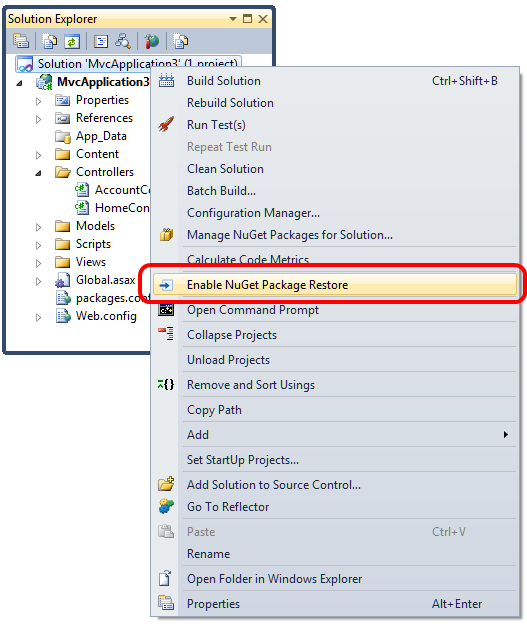Click the Web.config file icon

coord(63,316)
